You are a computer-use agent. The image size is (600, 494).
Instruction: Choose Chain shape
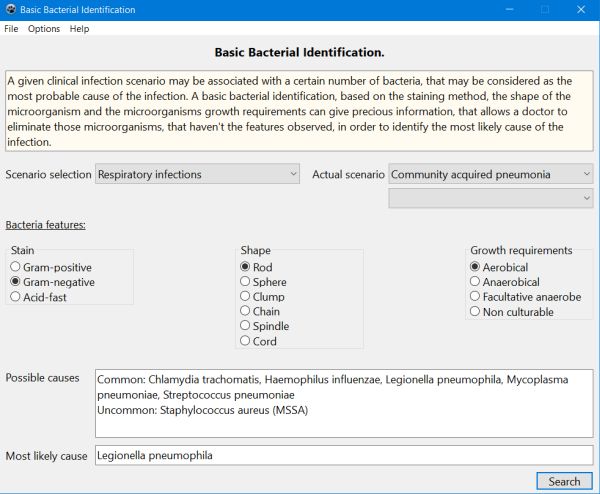260,311
